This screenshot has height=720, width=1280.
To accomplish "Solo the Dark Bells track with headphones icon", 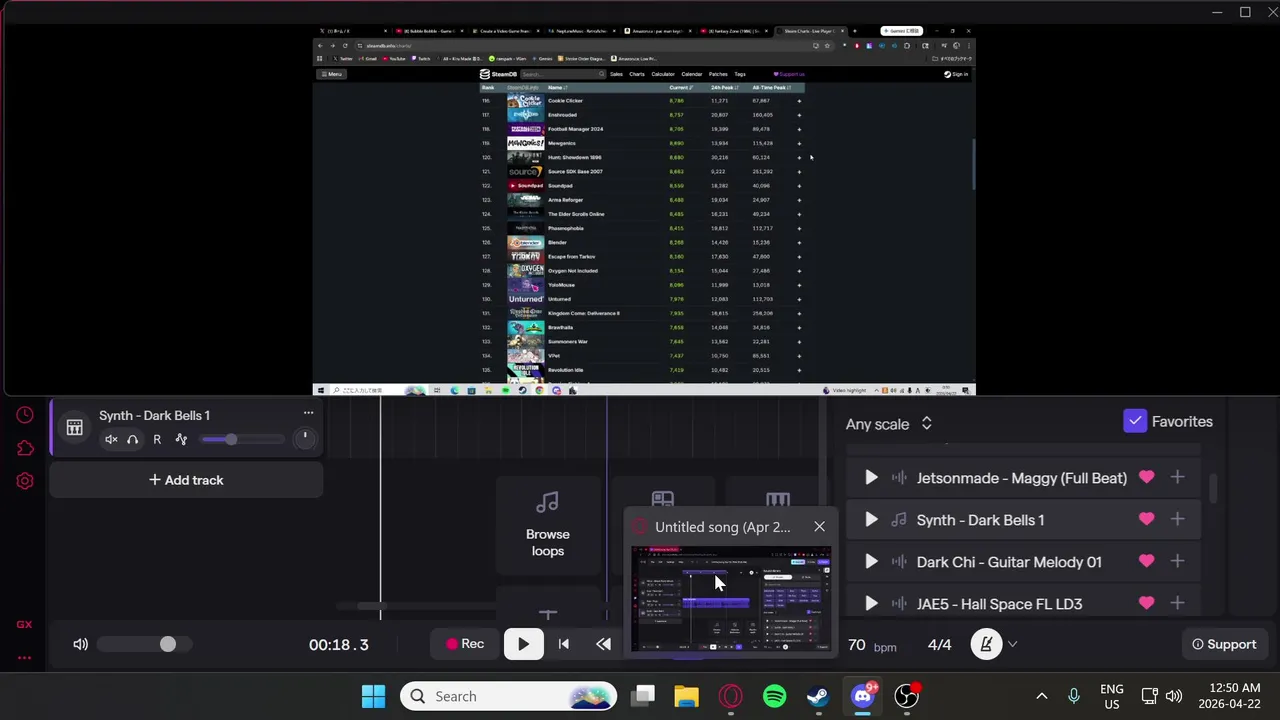I will pos(132,440).
